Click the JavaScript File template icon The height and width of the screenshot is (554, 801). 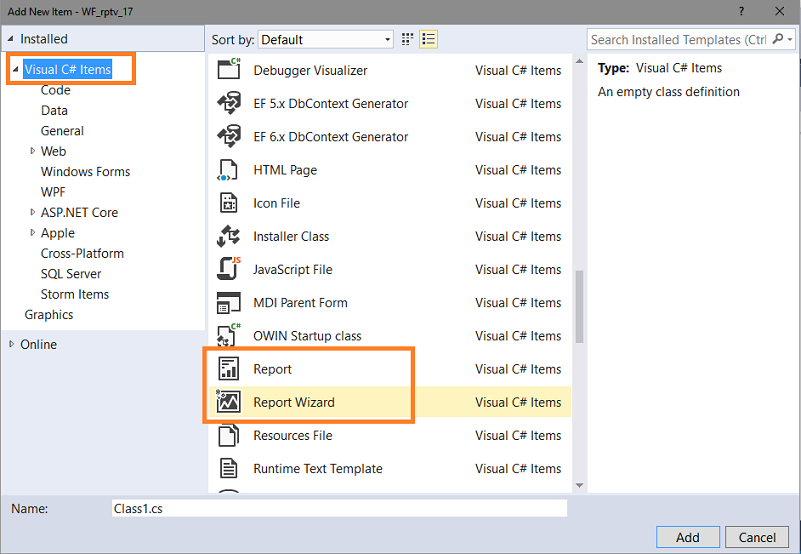point(228,269)
